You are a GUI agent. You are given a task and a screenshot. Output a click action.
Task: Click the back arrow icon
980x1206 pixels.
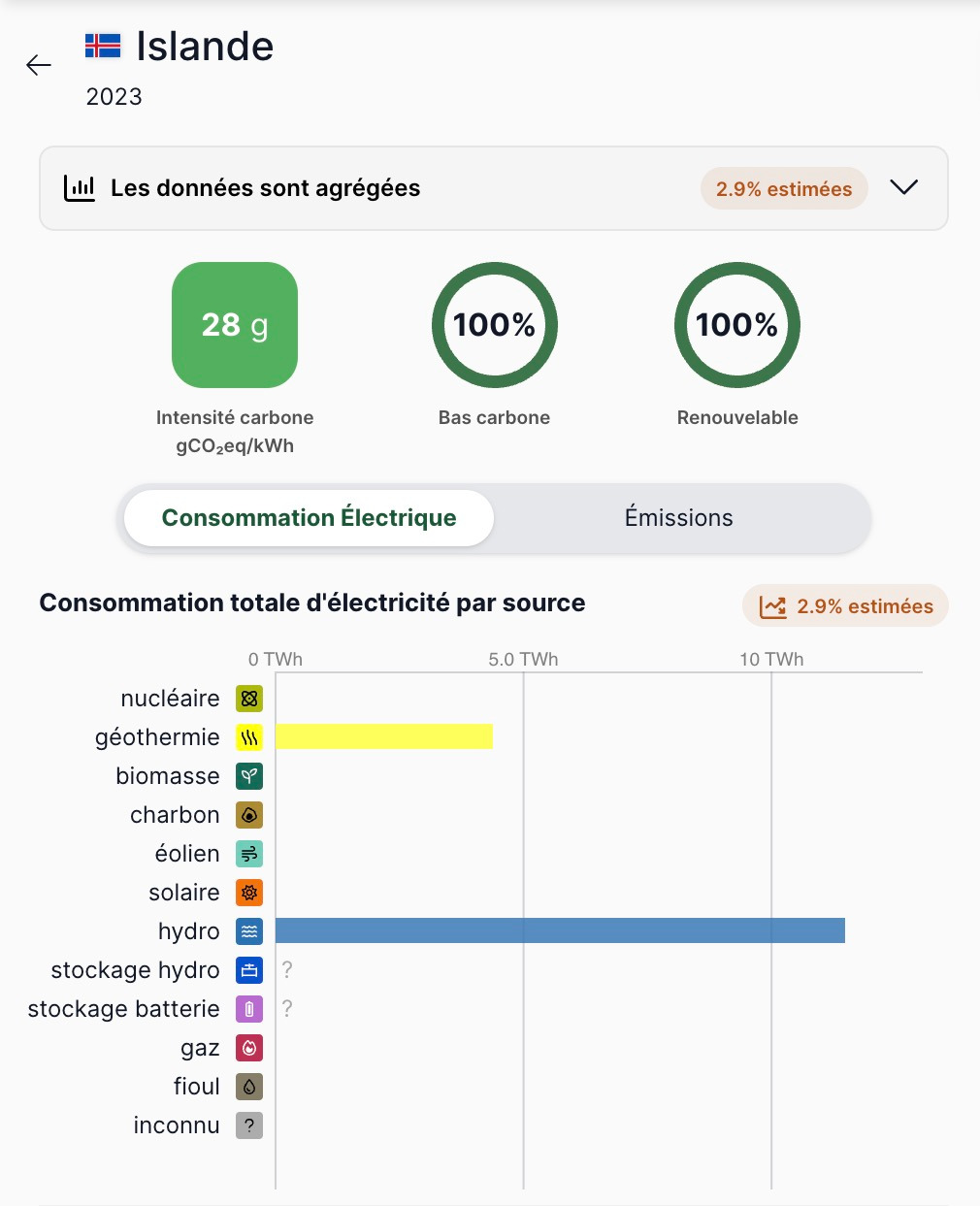(x=39, y=65)
